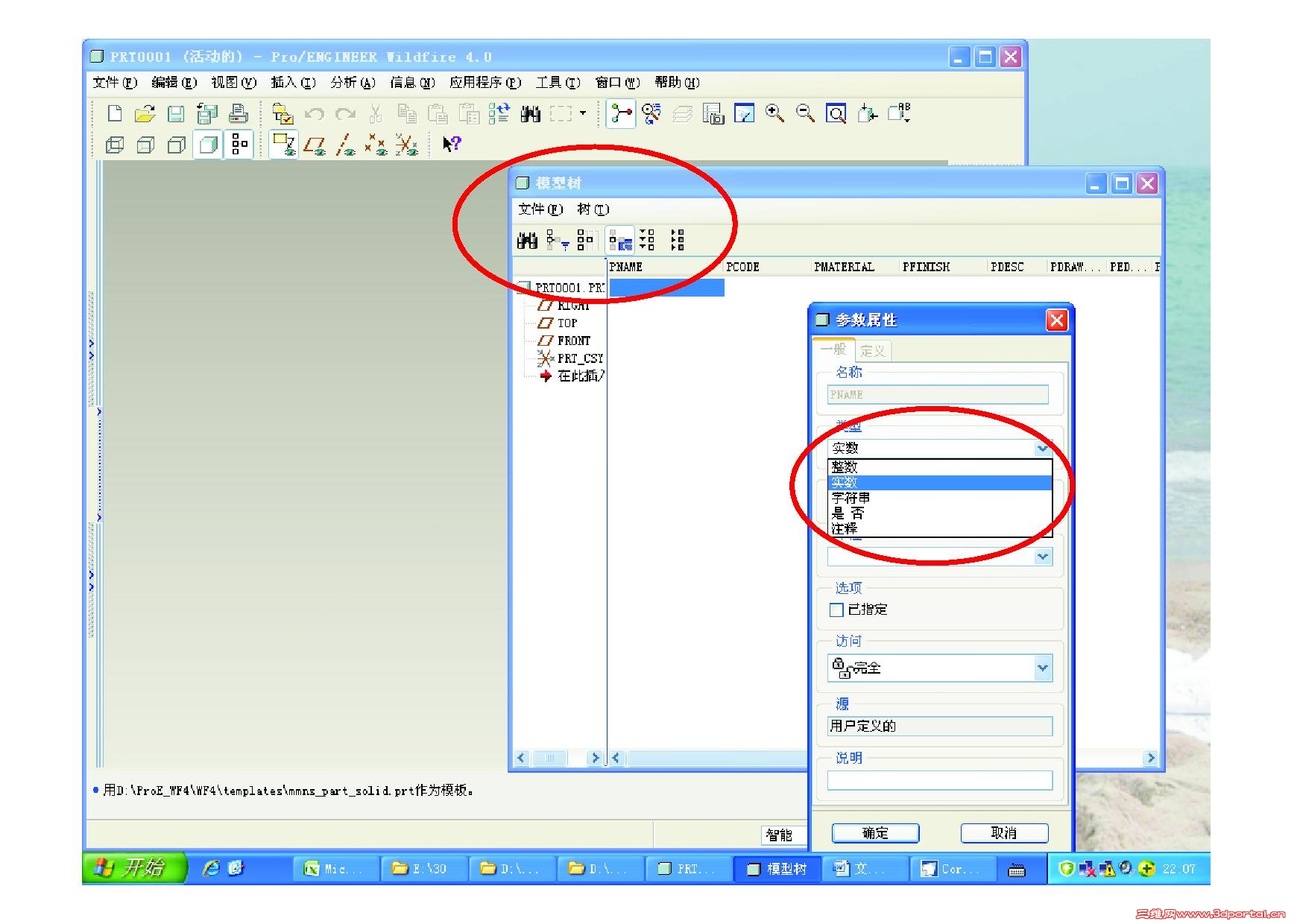Click the binoculars Find icon in main toolbar

[531, 113]
